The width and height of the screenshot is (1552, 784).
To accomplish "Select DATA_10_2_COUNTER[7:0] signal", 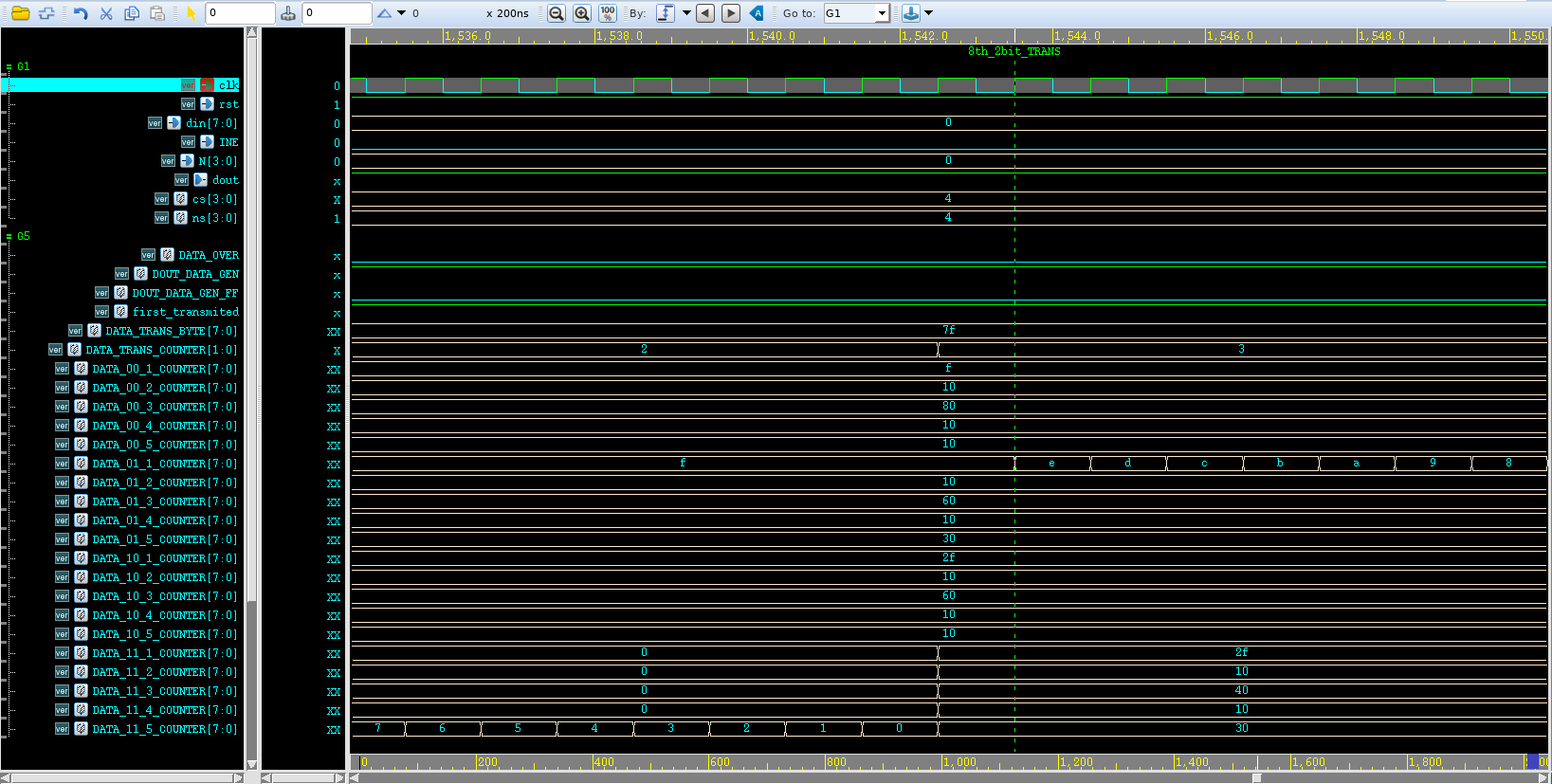I will point(165,577).
